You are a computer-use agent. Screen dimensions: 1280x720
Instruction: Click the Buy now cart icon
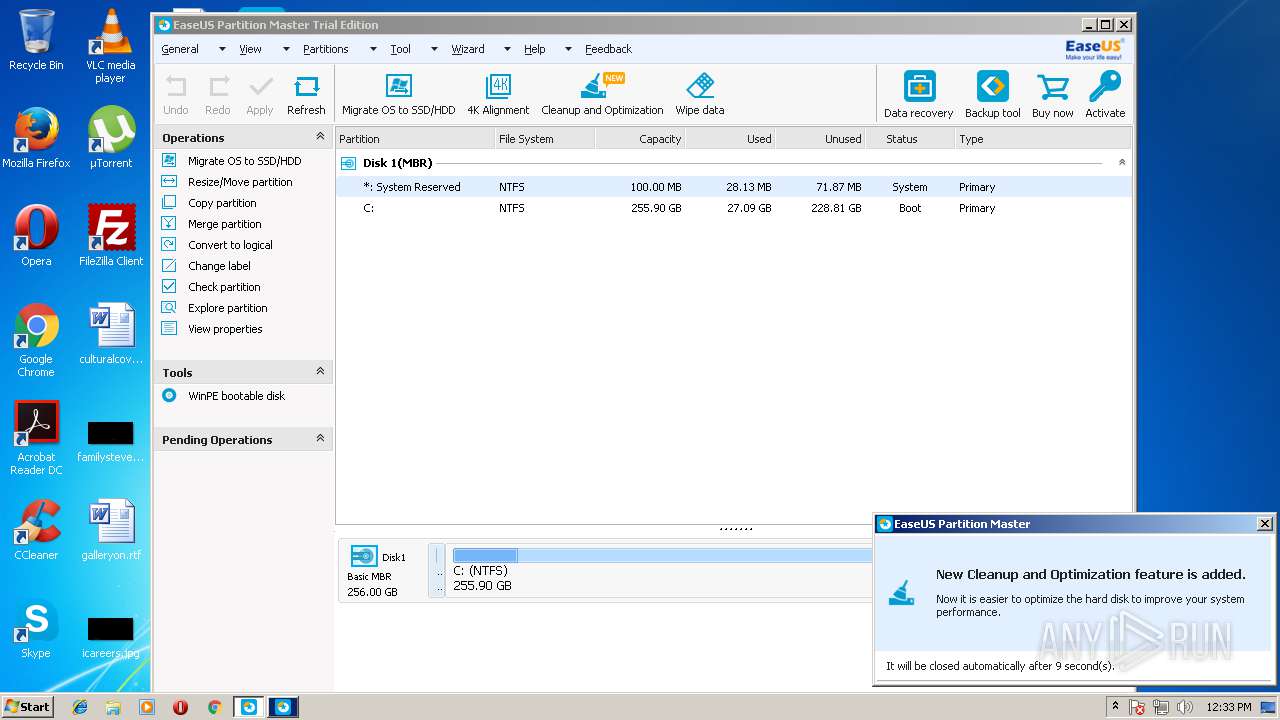(1052, 88)
